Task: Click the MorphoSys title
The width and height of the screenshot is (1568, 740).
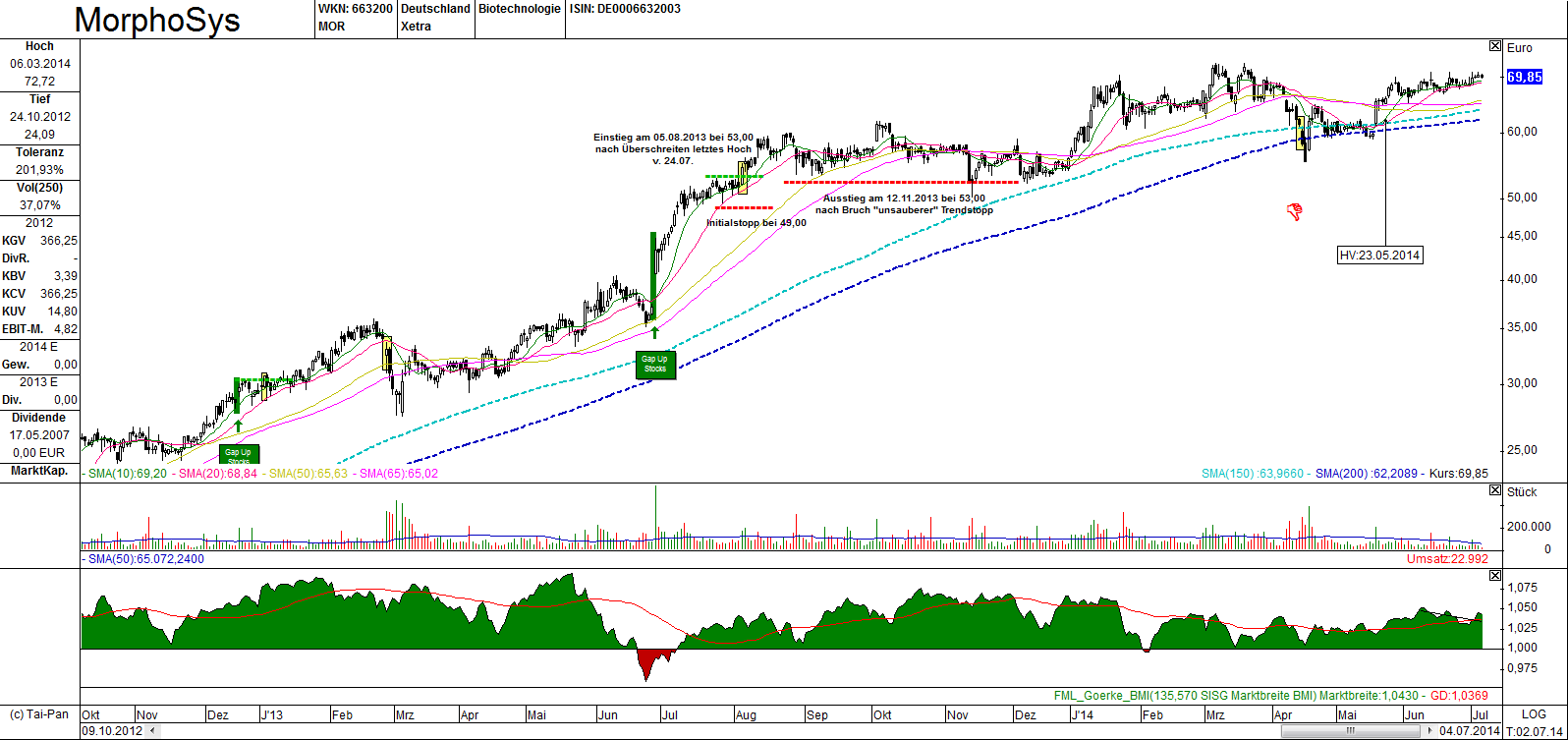Action: pos(157,20)
